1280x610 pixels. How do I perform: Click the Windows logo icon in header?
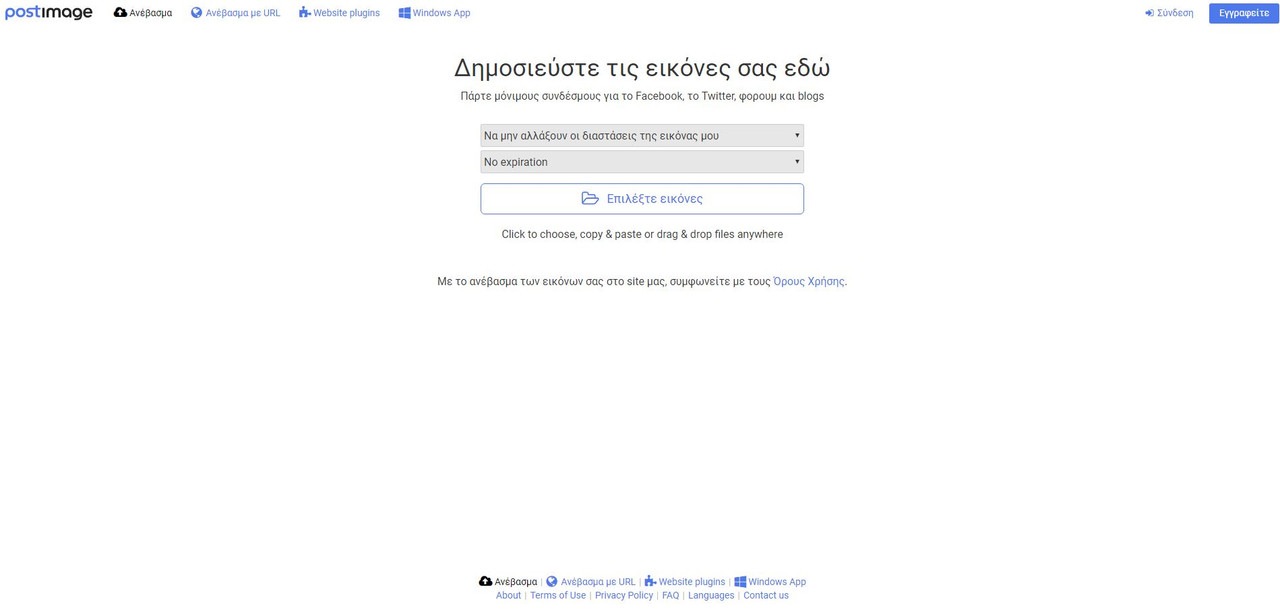(x=404, y=13)
